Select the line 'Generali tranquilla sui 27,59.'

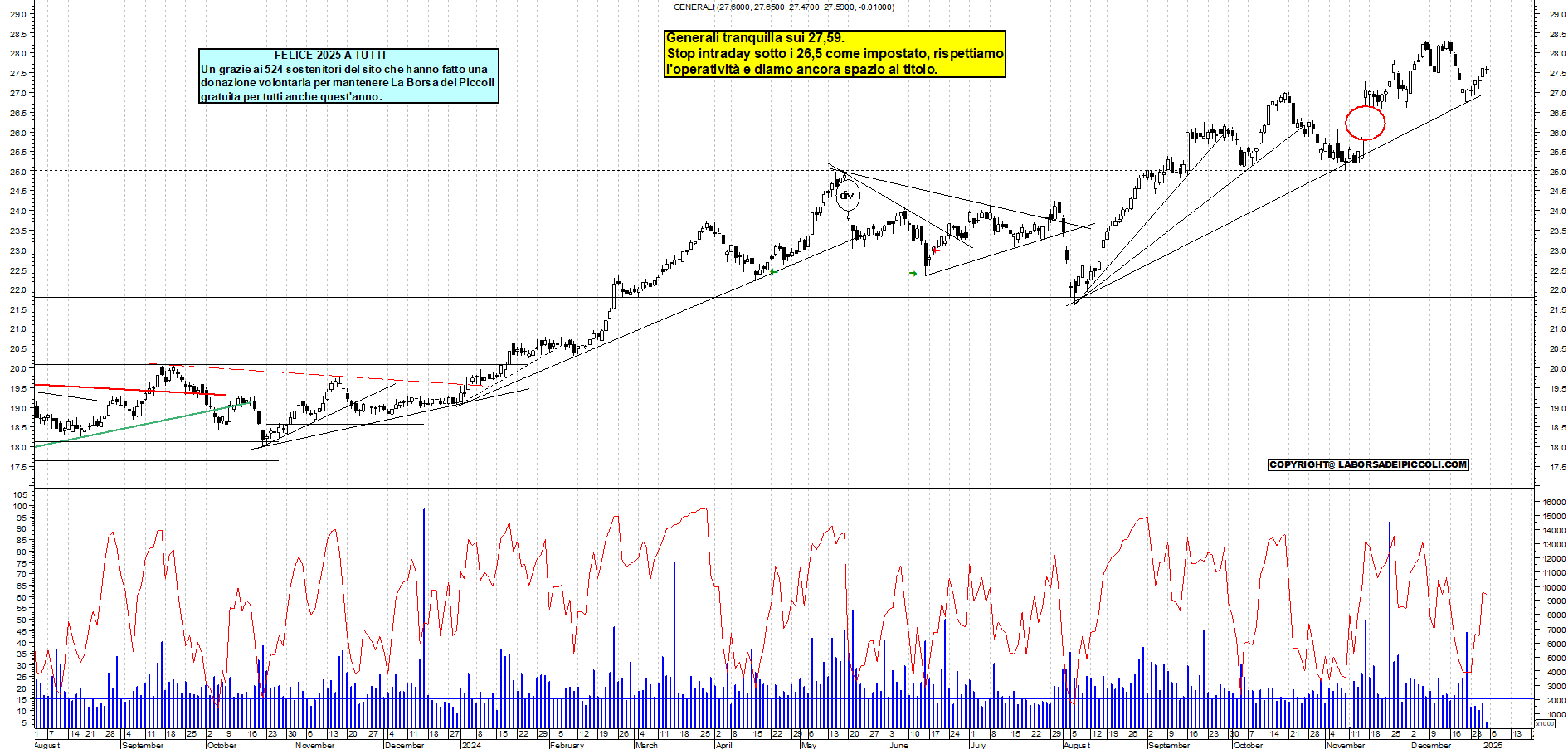click(x=755, y=38)
